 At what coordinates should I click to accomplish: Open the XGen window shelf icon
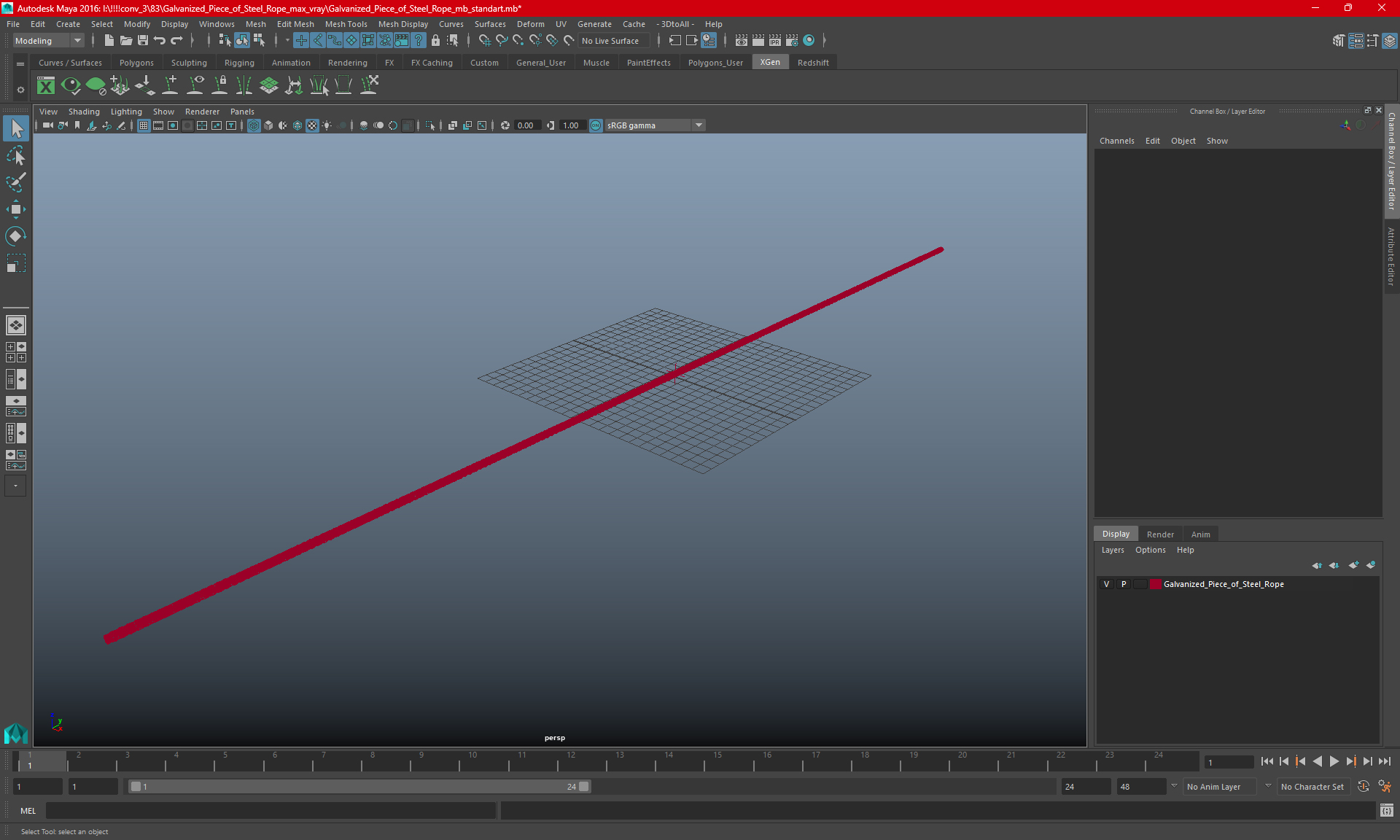click(x=46, y=86)
